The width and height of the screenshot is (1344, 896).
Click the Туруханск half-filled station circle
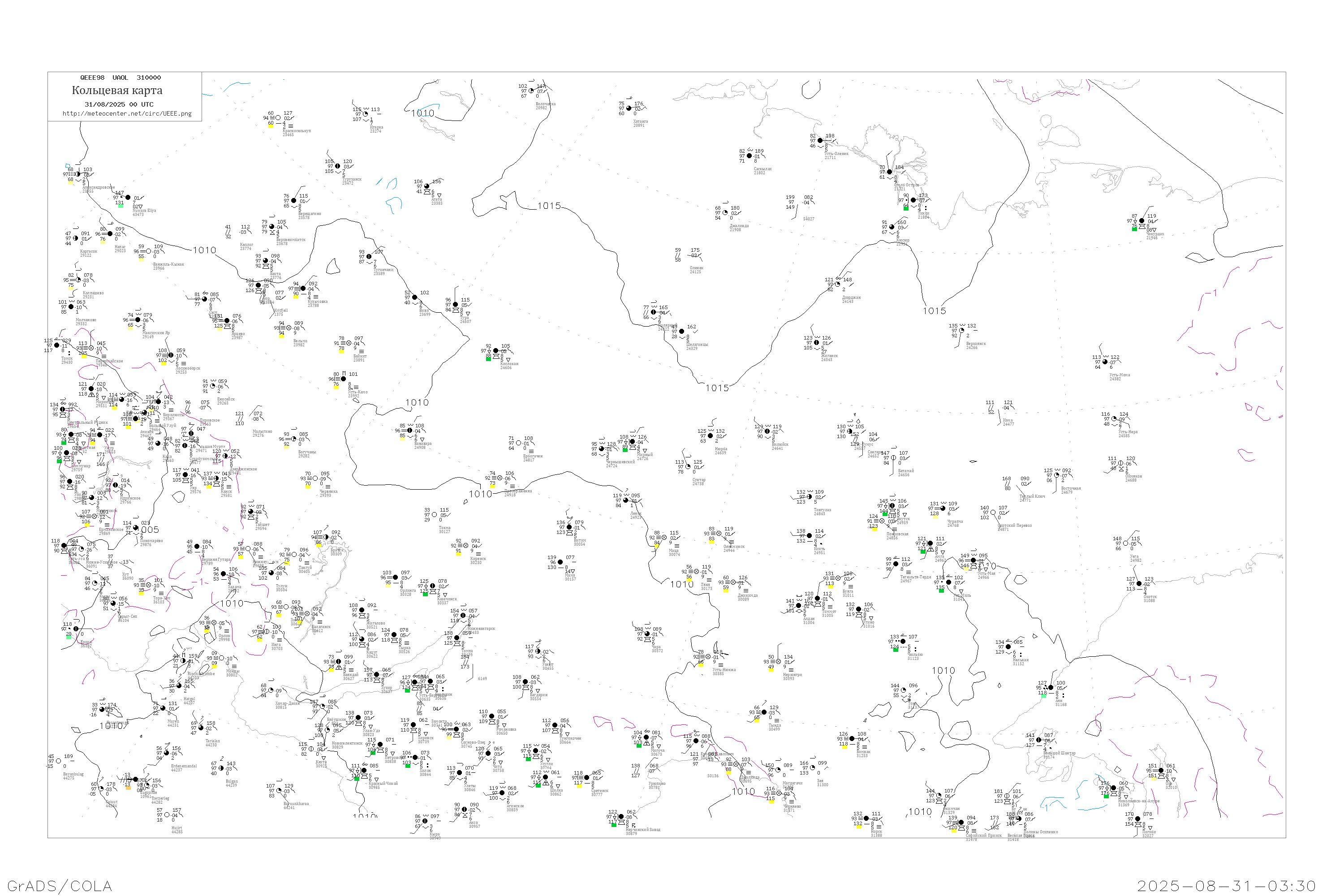tap(338, 166)
